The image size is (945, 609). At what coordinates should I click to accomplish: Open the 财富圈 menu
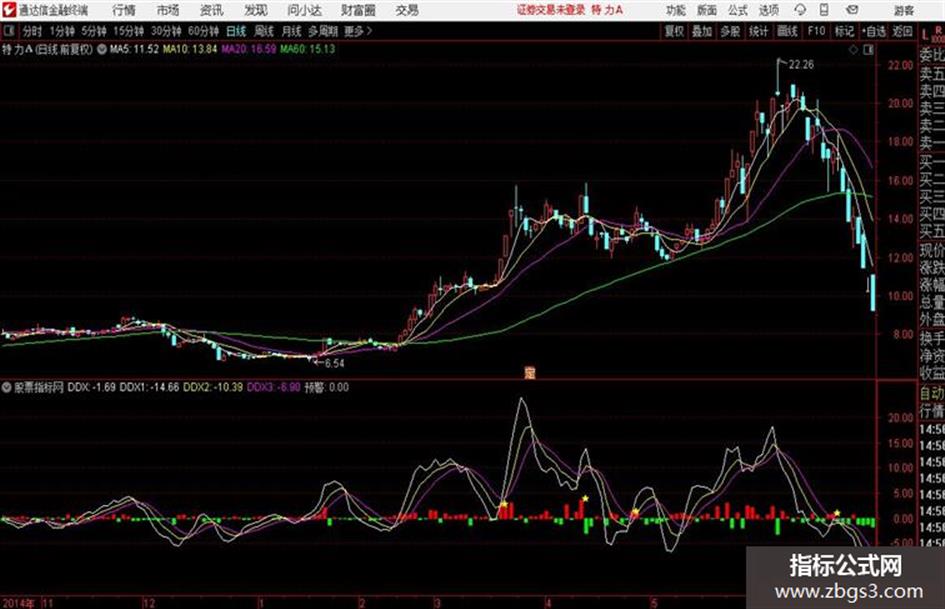tap(358, 10)
